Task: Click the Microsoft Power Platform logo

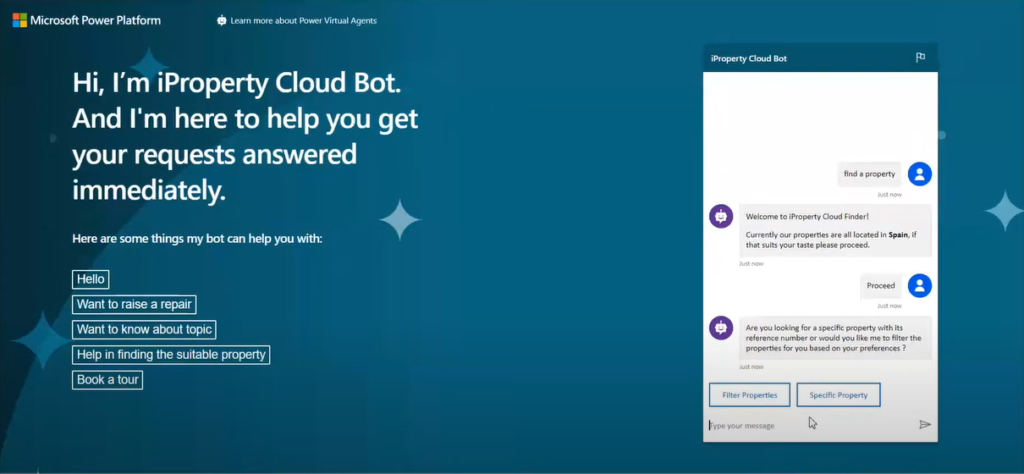Action: point(86,20)
